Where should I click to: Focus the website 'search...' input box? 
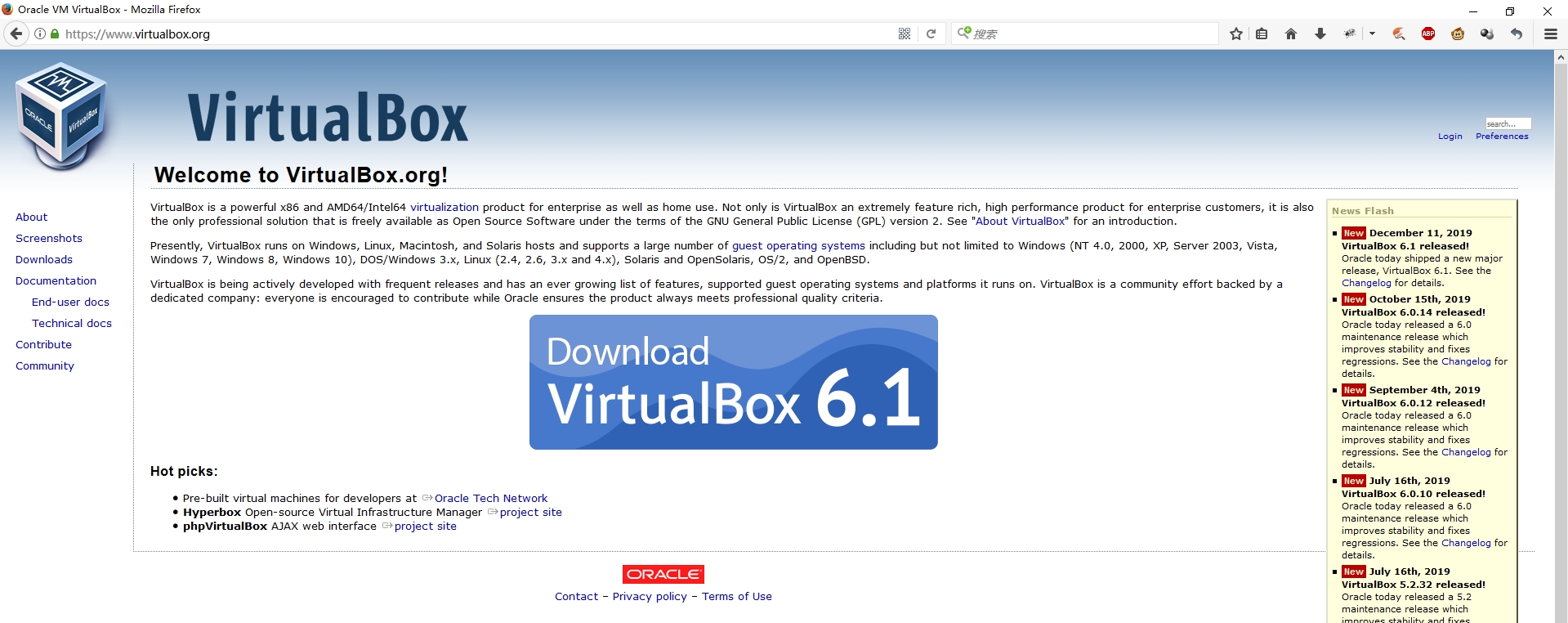click(1508, 123)
